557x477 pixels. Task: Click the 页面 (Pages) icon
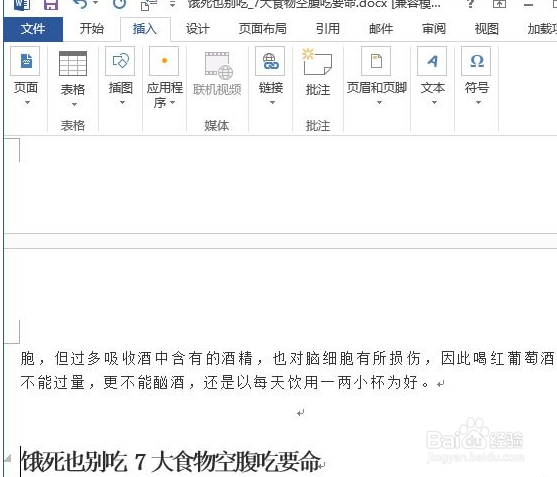[25, 61]
